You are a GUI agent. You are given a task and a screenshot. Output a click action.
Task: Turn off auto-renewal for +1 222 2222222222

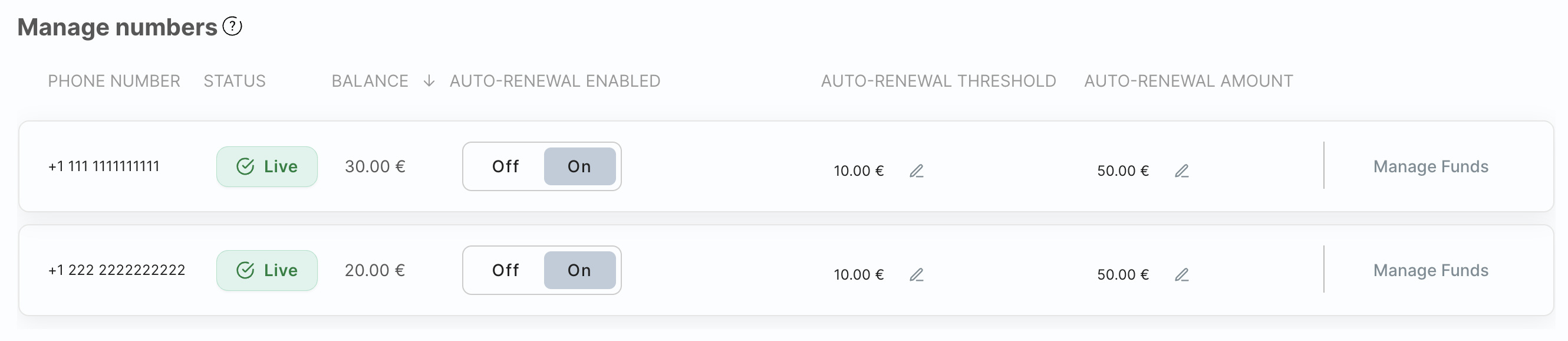click(x=505, y=270)
